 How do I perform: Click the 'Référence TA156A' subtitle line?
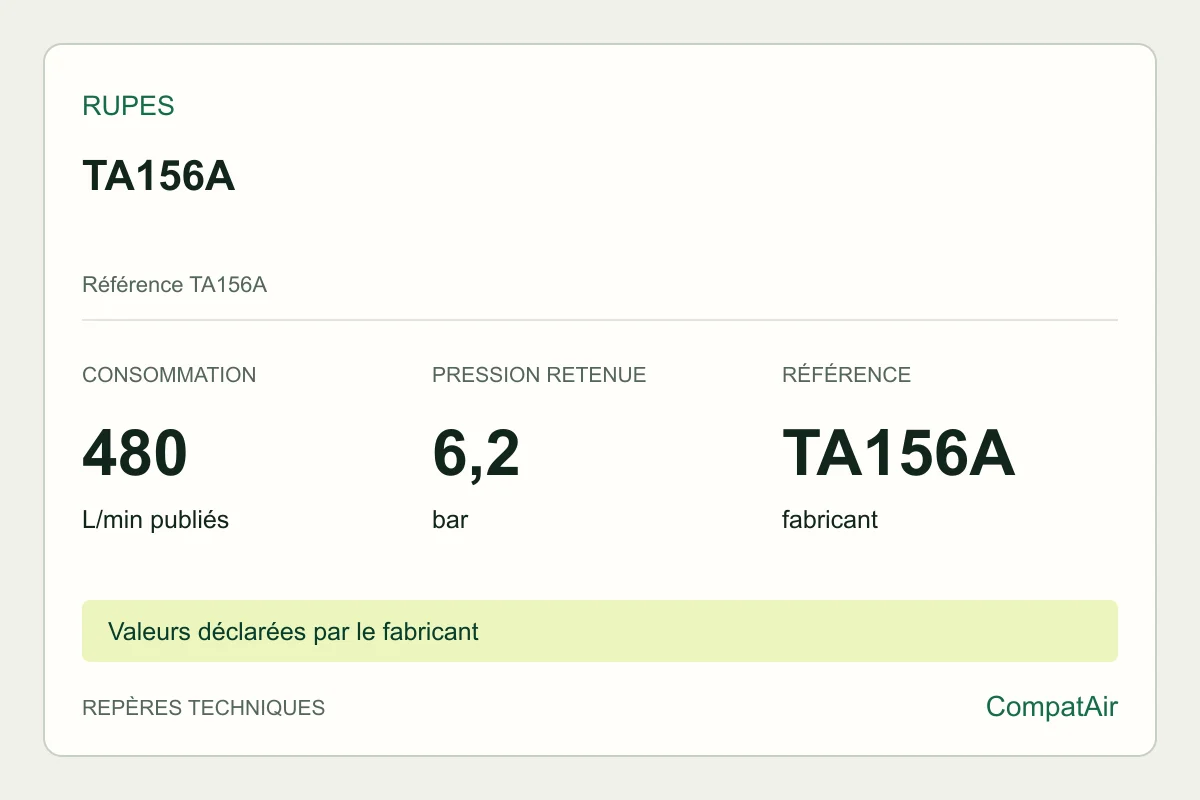pos(174,285)
